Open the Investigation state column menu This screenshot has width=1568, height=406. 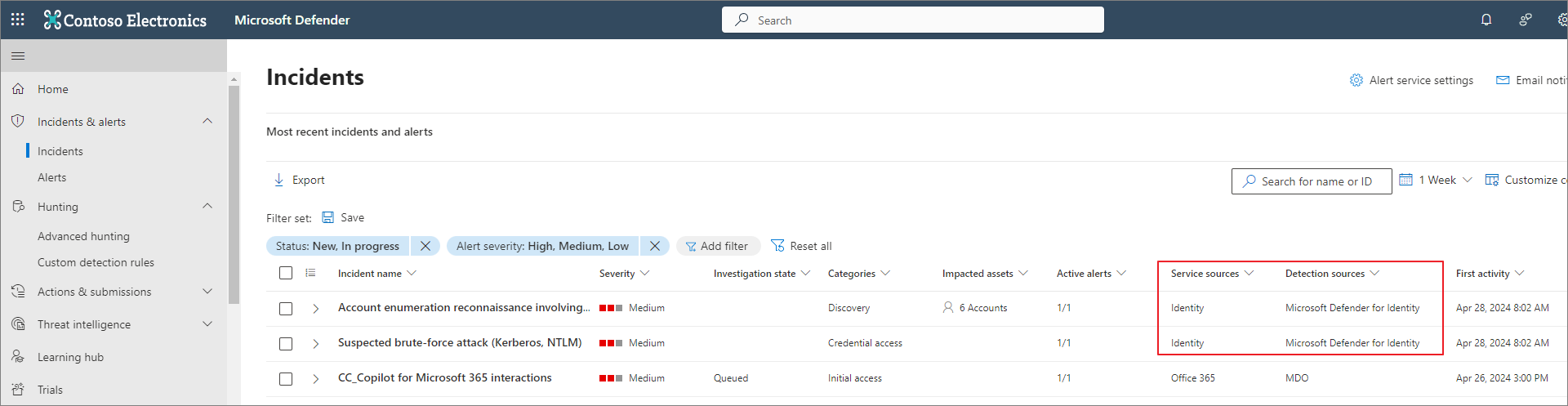click(x=805, y=273)
